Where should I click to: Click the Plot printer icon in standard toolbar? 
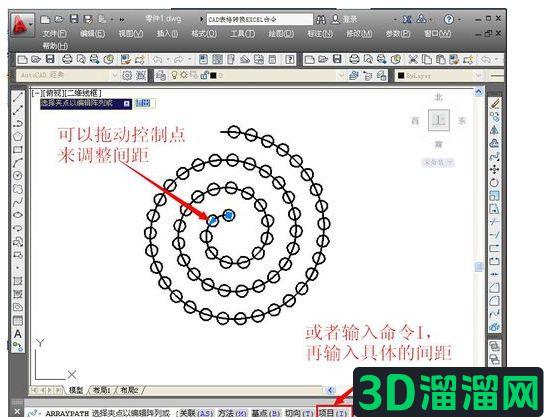[67, 60]
